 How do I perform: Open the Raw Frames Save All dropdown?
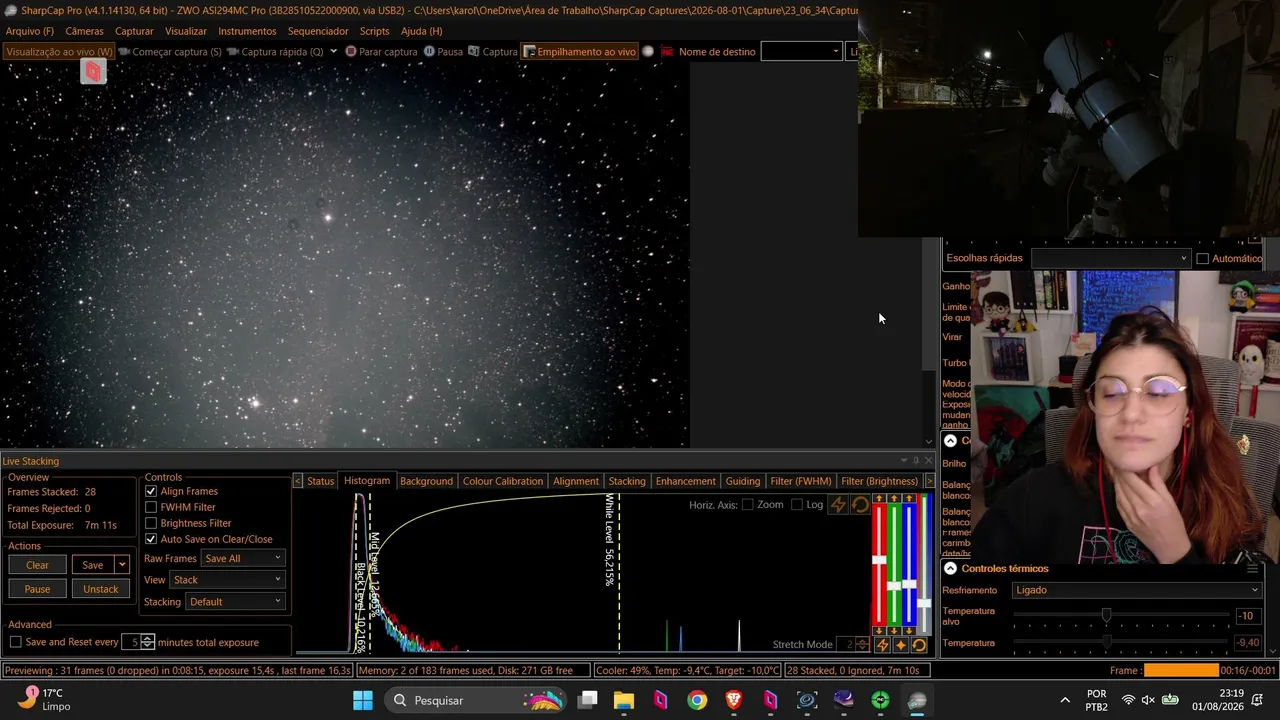pyautogui.click(x=243, y=558)
